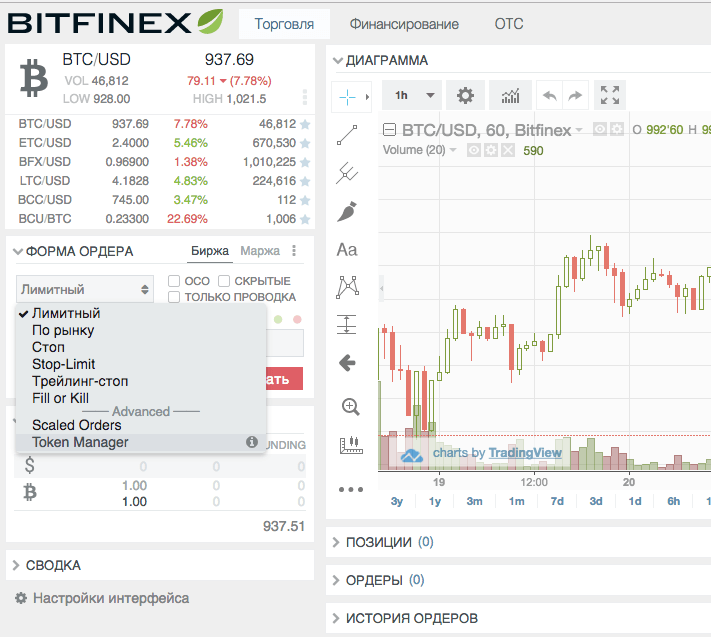Open the Торговля tab
This screenshot has height=637, width=711.
coord(284,24)
